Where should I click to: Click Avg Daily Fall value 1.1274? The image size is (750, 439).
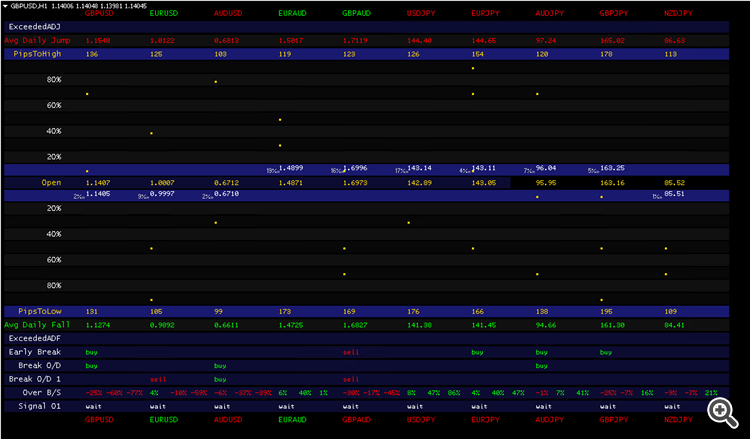tap(98, 325)
